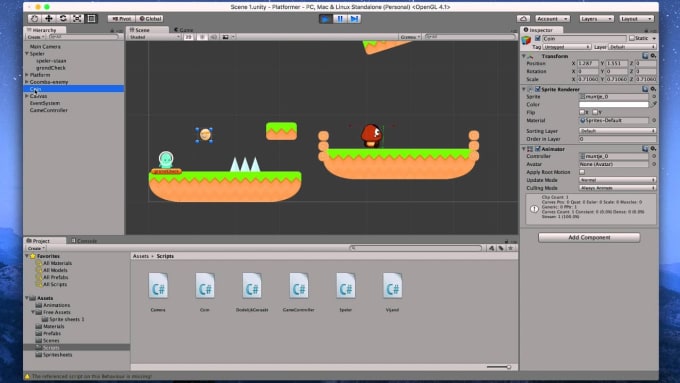Select the Scale tool in toolbar
Image resolution: width=680 pixels, height=383 pixels.
77,19
